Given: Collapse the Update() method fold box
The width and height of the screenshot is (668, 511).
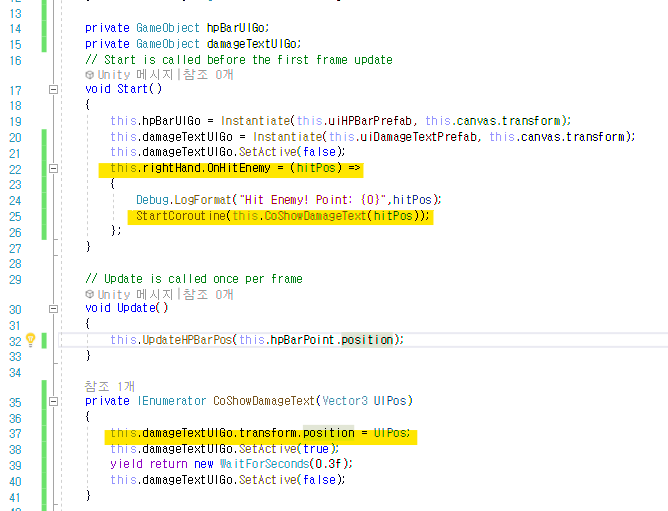Looking at the screenshot, I should pyautogui.click(x=53, y=309).
